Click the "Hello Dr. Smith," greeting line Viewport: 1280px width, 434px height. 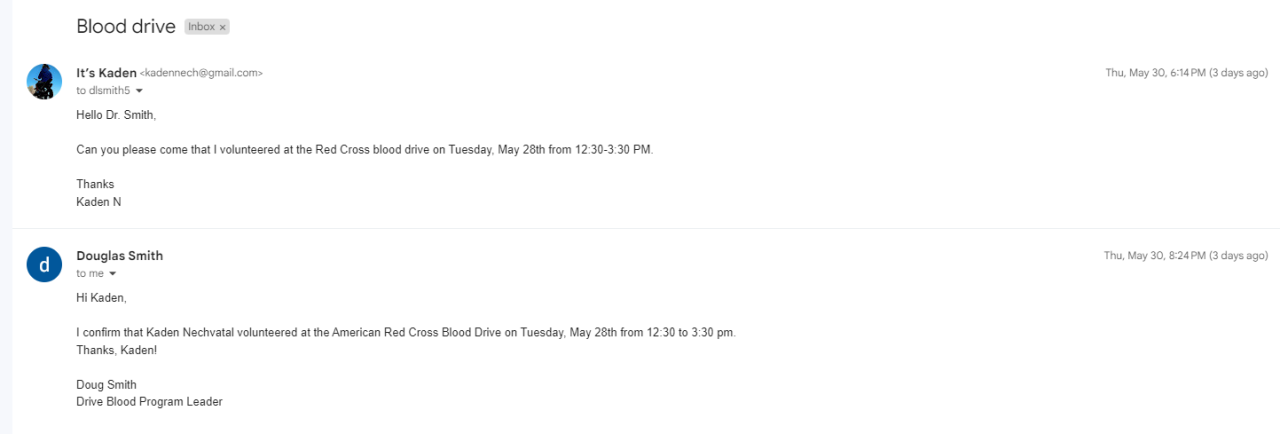click(116, 115)
